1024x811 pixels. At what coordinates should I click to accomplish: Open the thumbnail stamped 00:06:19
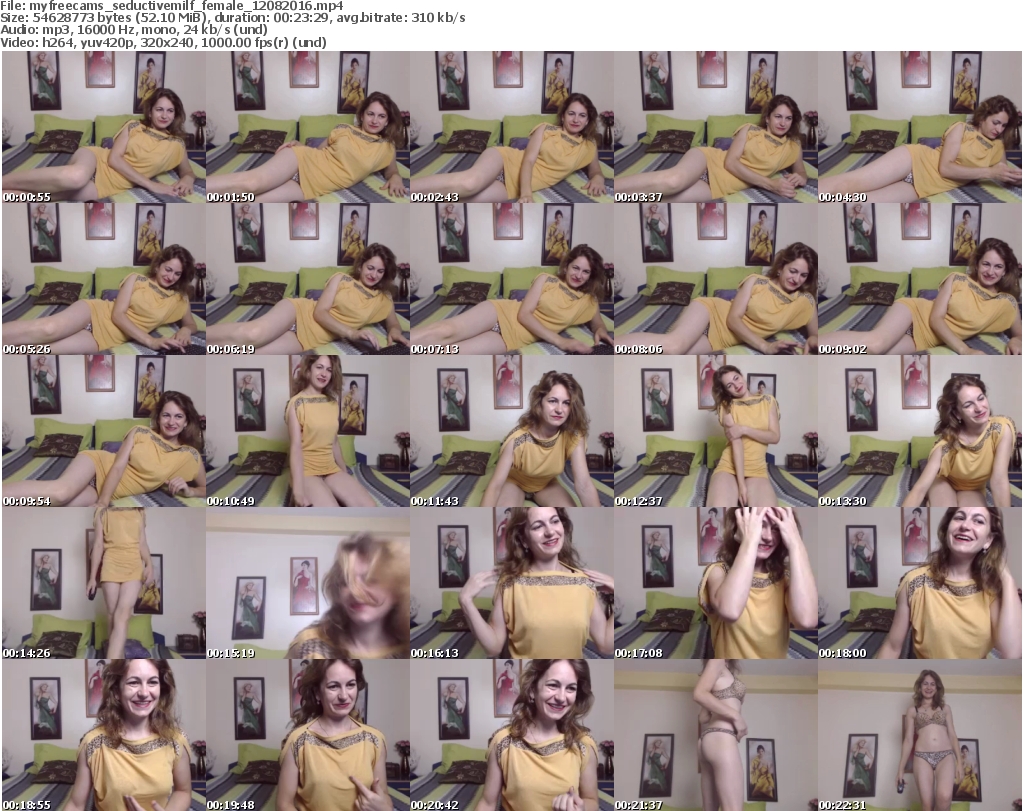point(308,279)
